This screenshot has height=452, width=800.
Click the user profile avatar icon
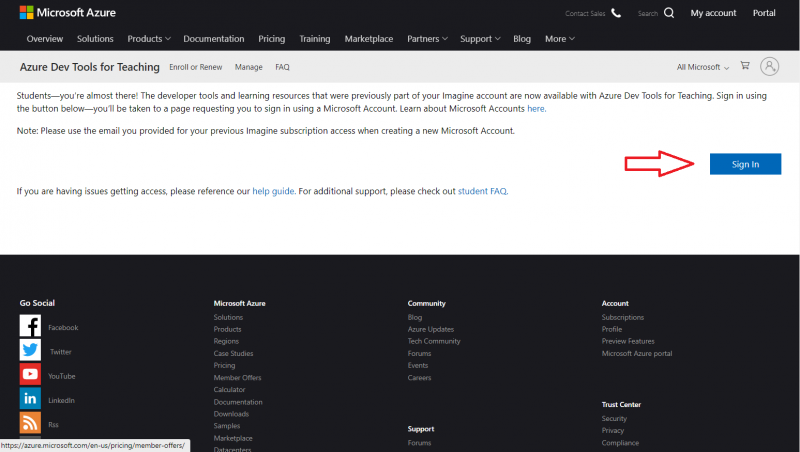[x=769, y=66]
